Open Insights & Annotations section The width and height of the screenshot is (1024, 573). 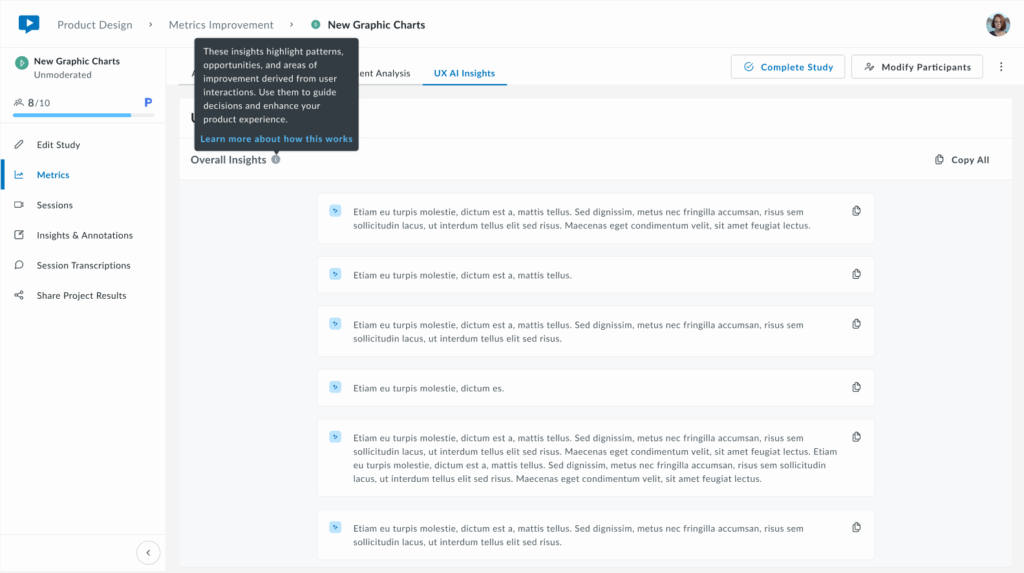point(84,235)
